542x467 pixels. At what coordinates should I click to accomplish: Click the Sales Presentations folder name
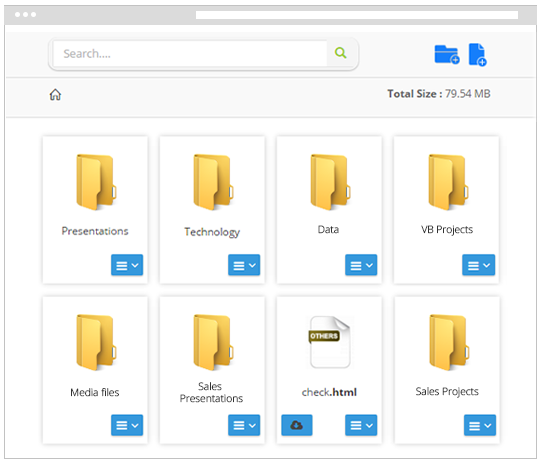tap(211, 392)
